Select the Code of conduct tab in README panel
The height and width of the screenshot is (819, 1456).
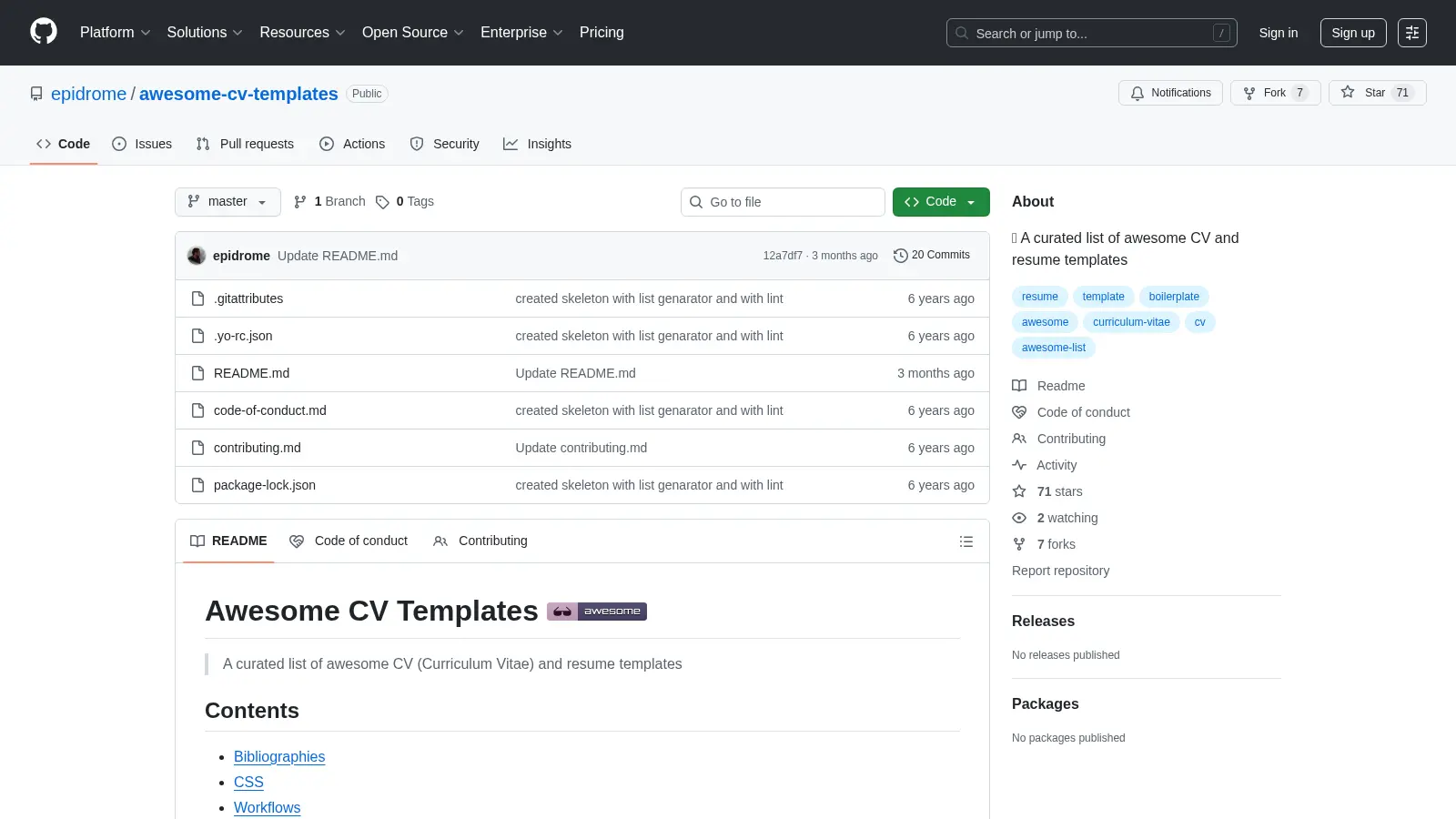[x=349, y=541]
